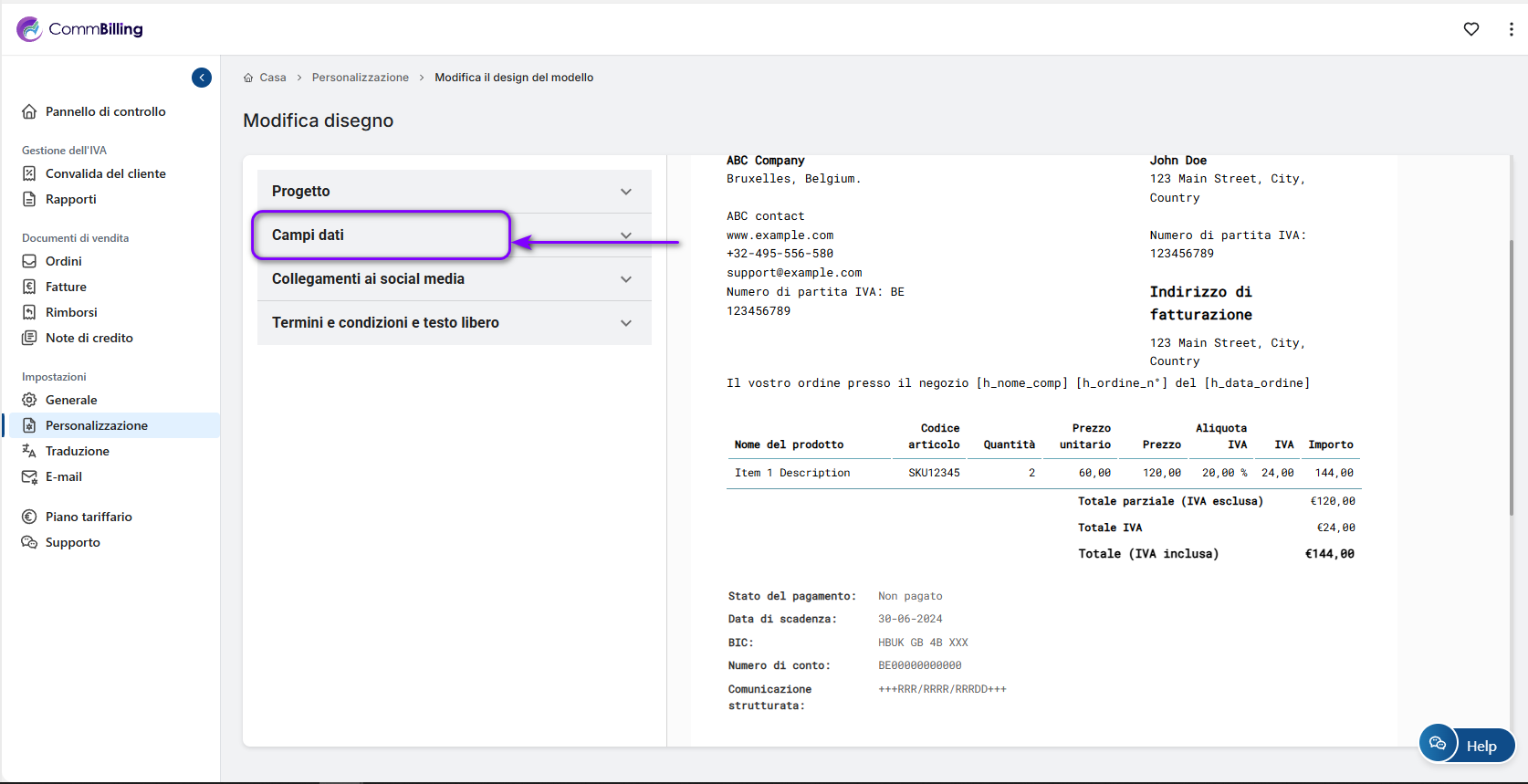Click SKU12345 in the preview table

934,473
